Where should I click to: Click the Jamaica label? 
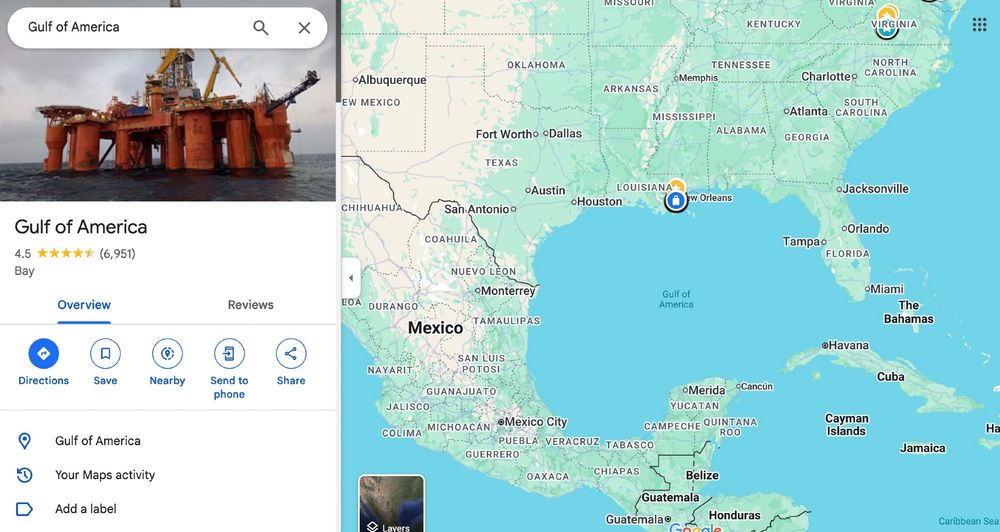coord(922,448)
